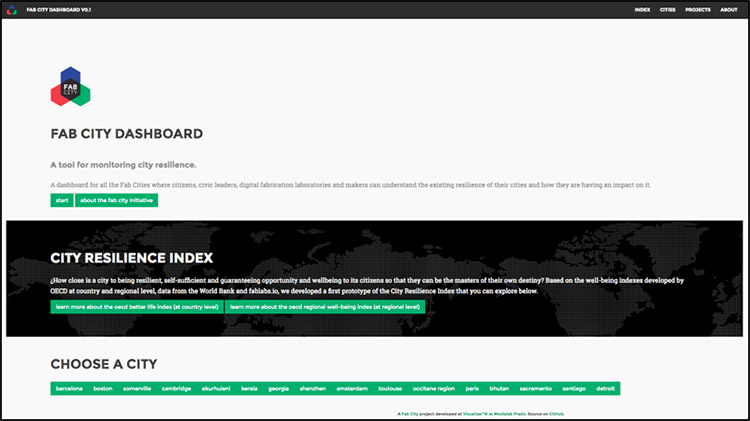This screenshot has width=750, height=421.
Task: Select amsterdam city button
Action: 352,388
